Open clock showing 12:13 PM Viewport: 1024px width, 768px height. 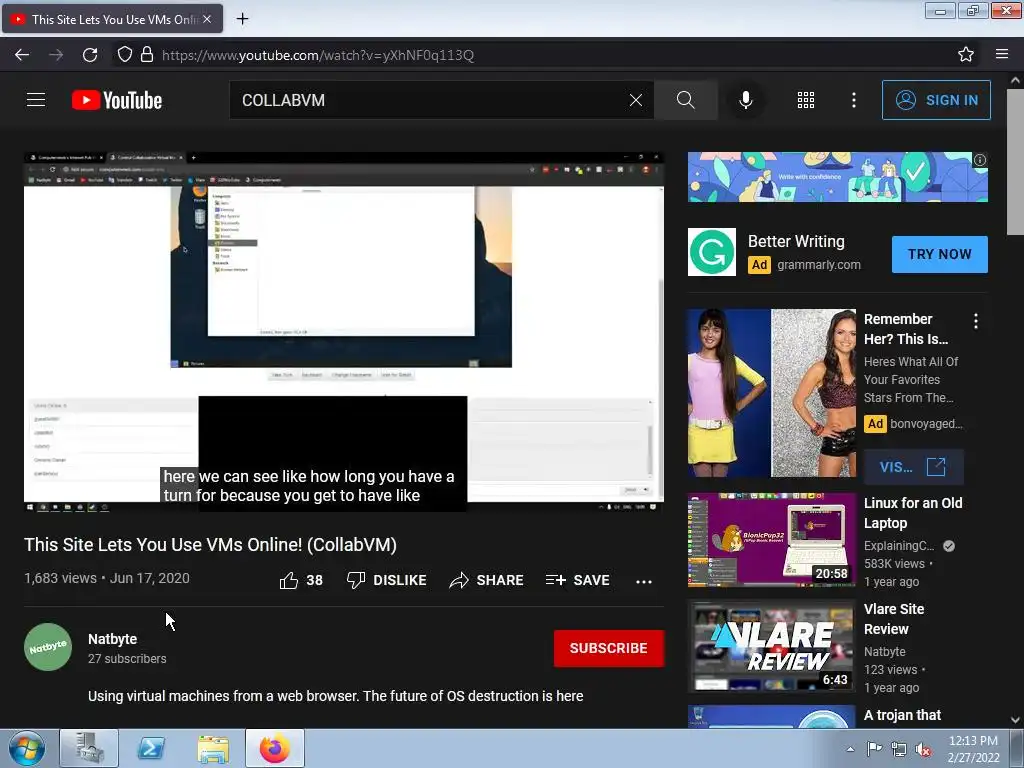973,749
